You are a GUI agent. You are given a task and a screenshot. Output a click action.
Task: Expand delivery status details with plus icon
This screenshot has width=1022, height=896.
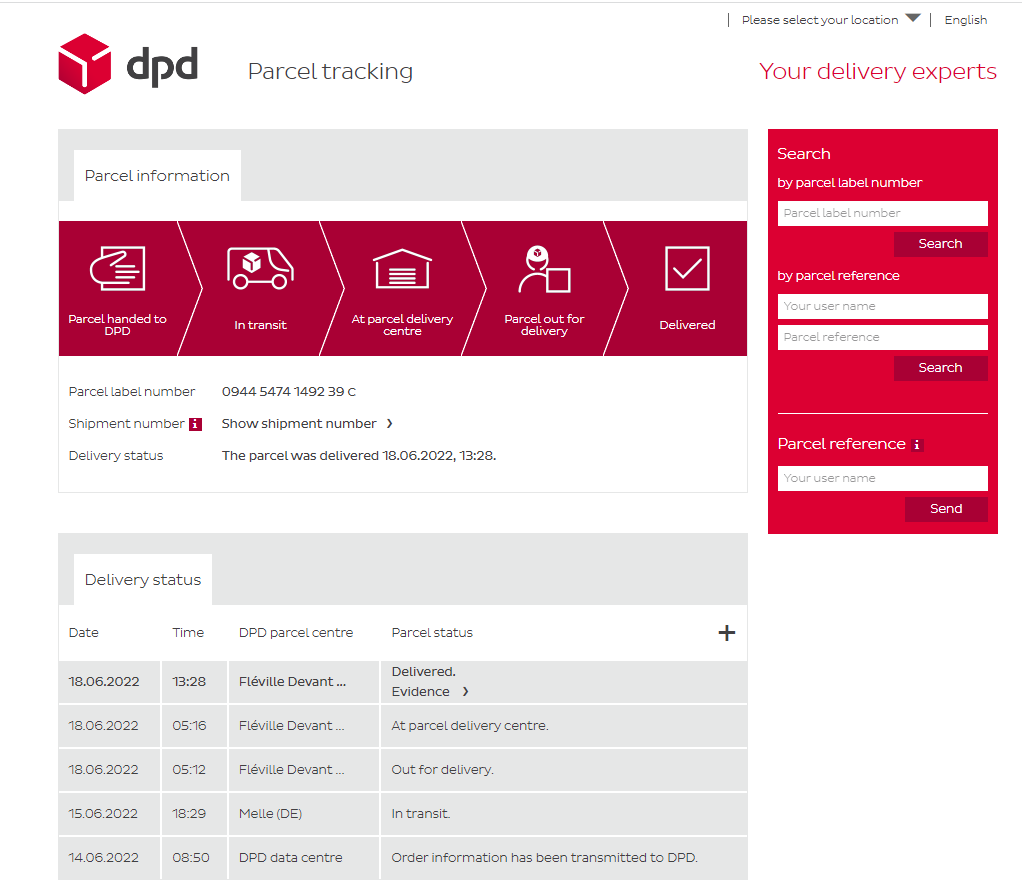(727, 632)
